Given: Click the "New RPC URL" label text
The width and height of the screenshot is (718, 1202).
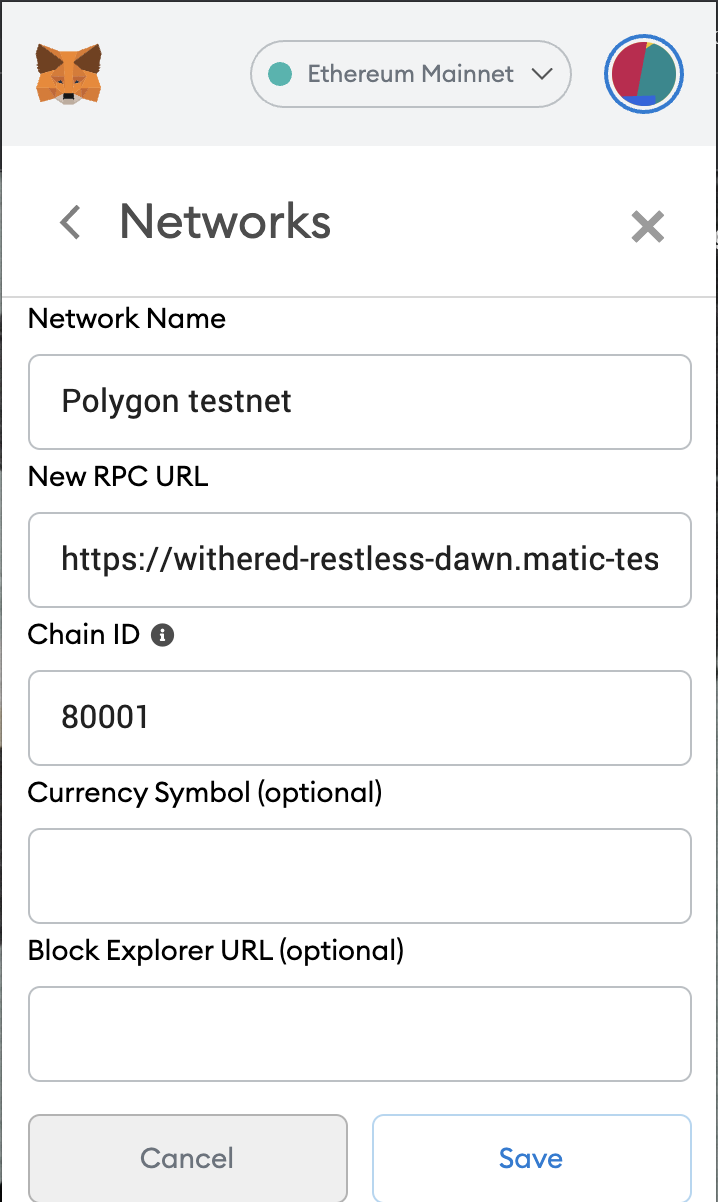Looking at the screenshot, I should pos(118,477).
